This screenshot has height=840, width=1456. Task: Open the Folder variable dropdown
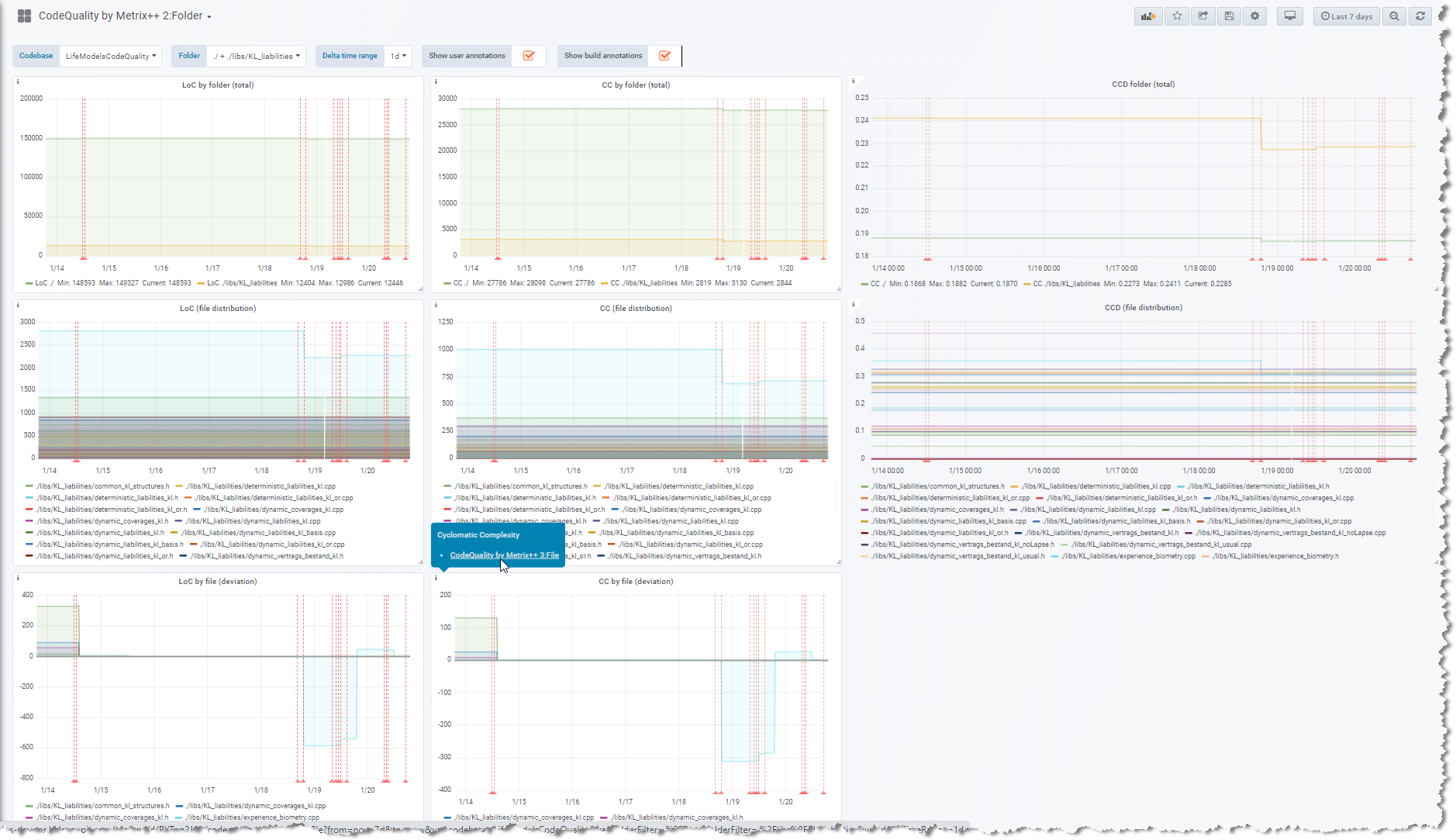(x=257, y=56)
